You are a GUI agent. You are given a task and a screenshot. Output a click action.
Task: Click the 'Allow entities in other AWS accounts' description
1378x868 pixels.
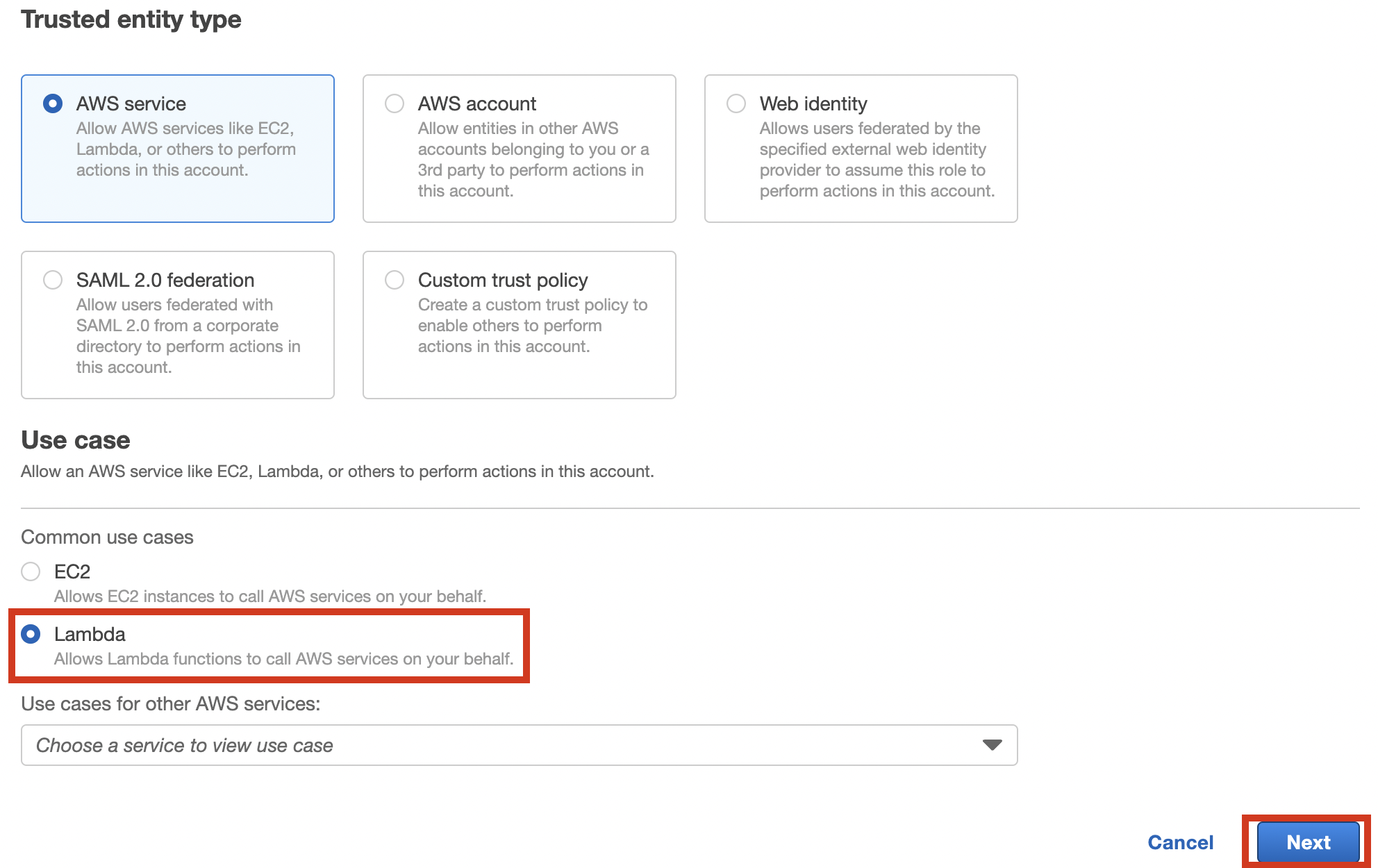click(533, 160)
